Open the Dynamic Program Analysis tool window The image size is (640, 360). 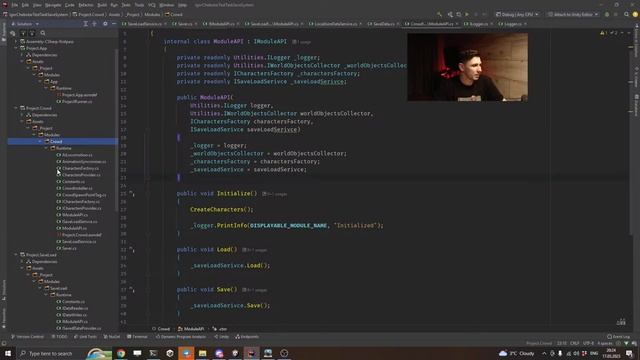click(x=181, y=337)
